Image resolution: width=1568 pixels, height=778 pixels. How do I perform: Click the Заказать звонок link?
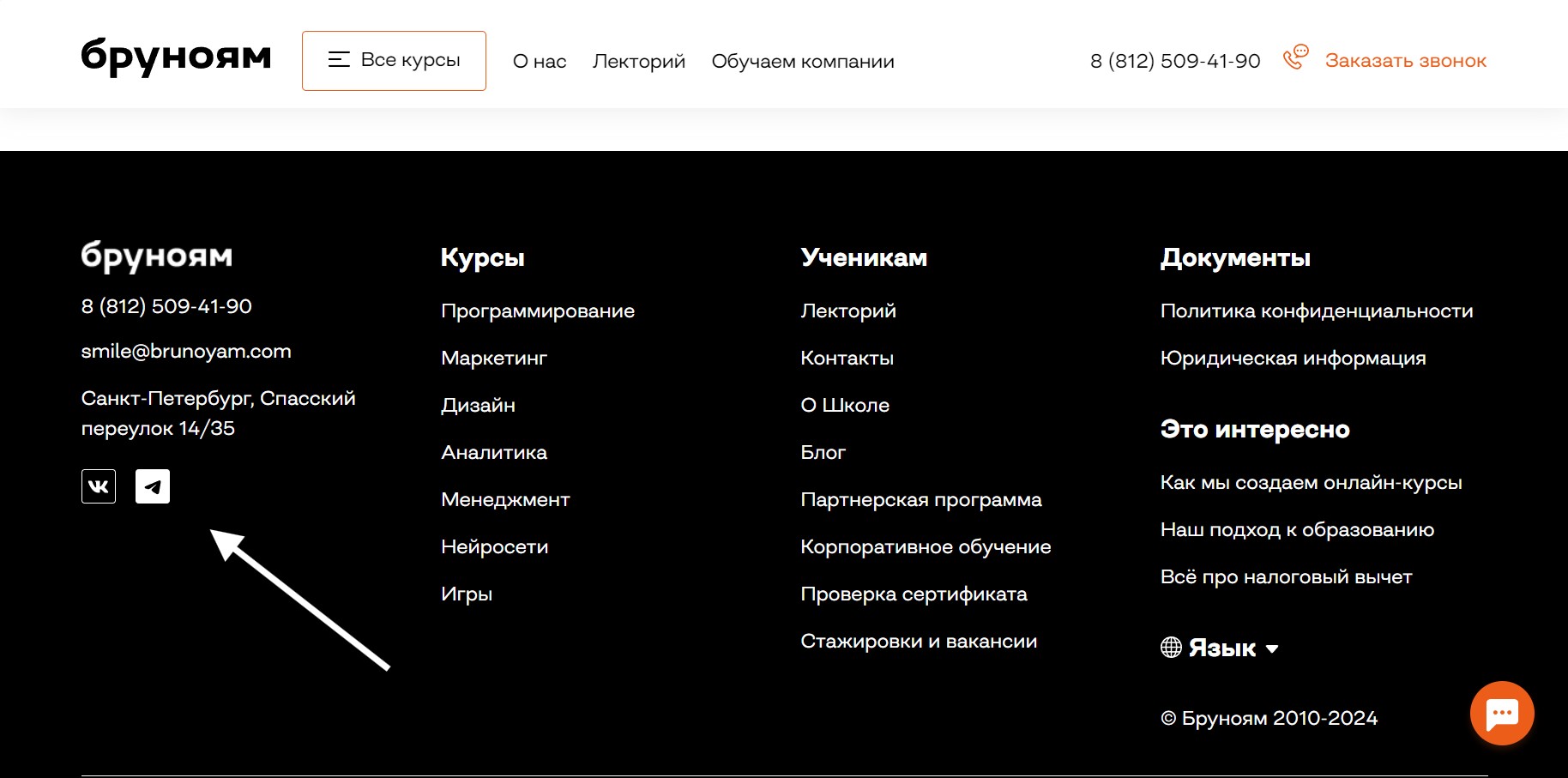pyautogui.click(x=1406, y=61)
